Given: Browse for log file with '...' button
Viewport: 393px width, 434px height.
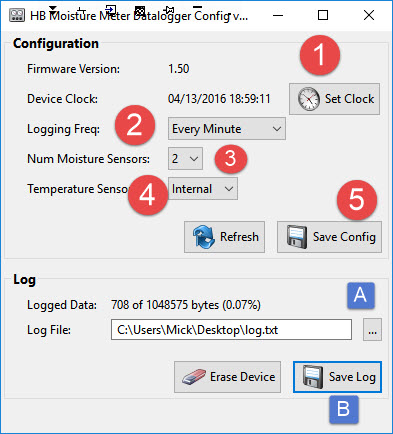Looking at the screenshot, I should [x=372, y=330].
